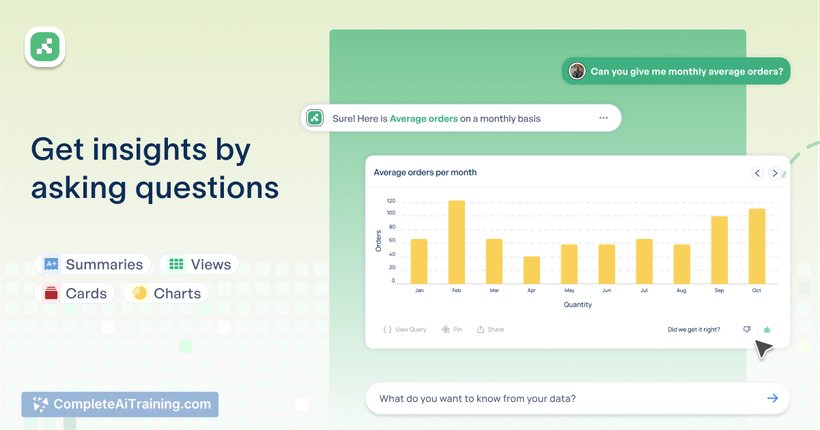The width and height of the screenshot is (820, 430).
Task: Select the Cards chip
Action: click(x=75, y=293)
